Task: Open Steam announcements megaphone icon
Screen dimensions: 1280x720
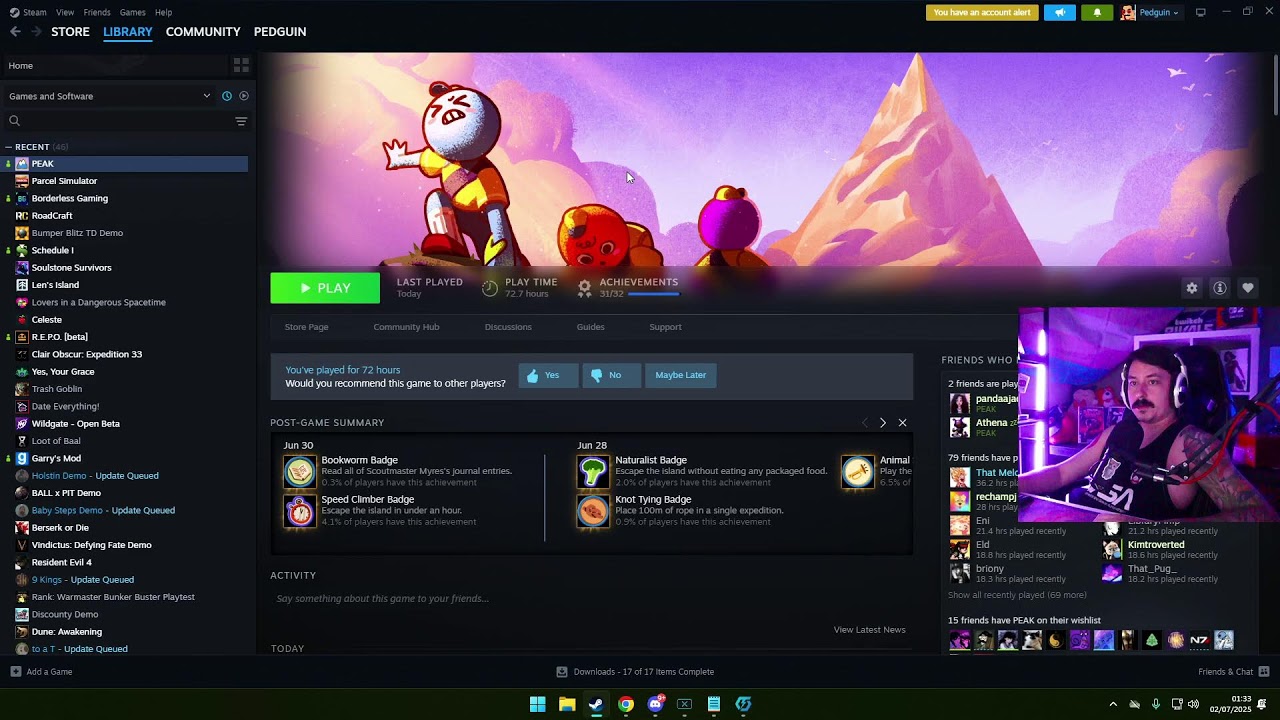Action: (1060, 13)
